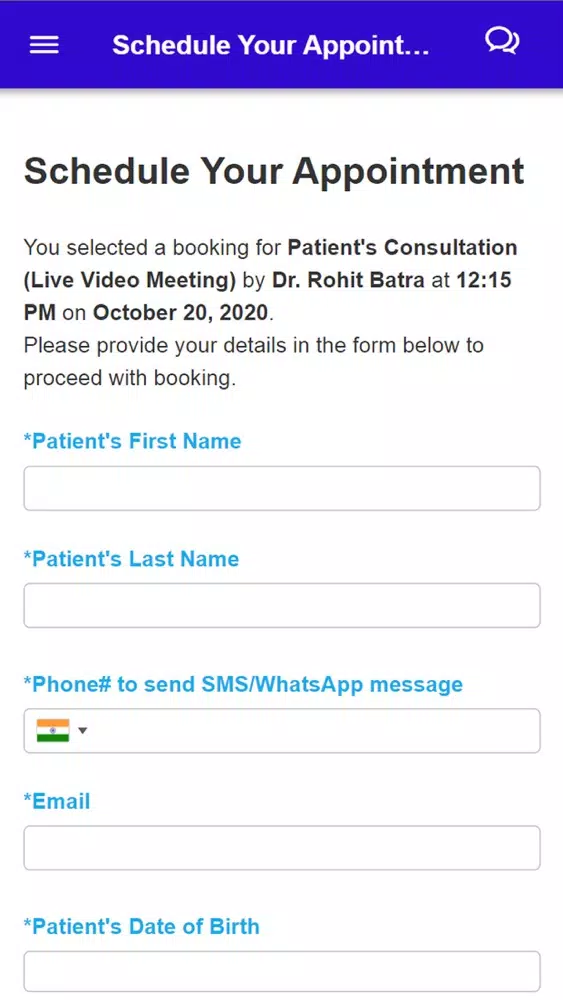
Task: Click the *Patient's Date of Birth label
Action: (142, 927)
